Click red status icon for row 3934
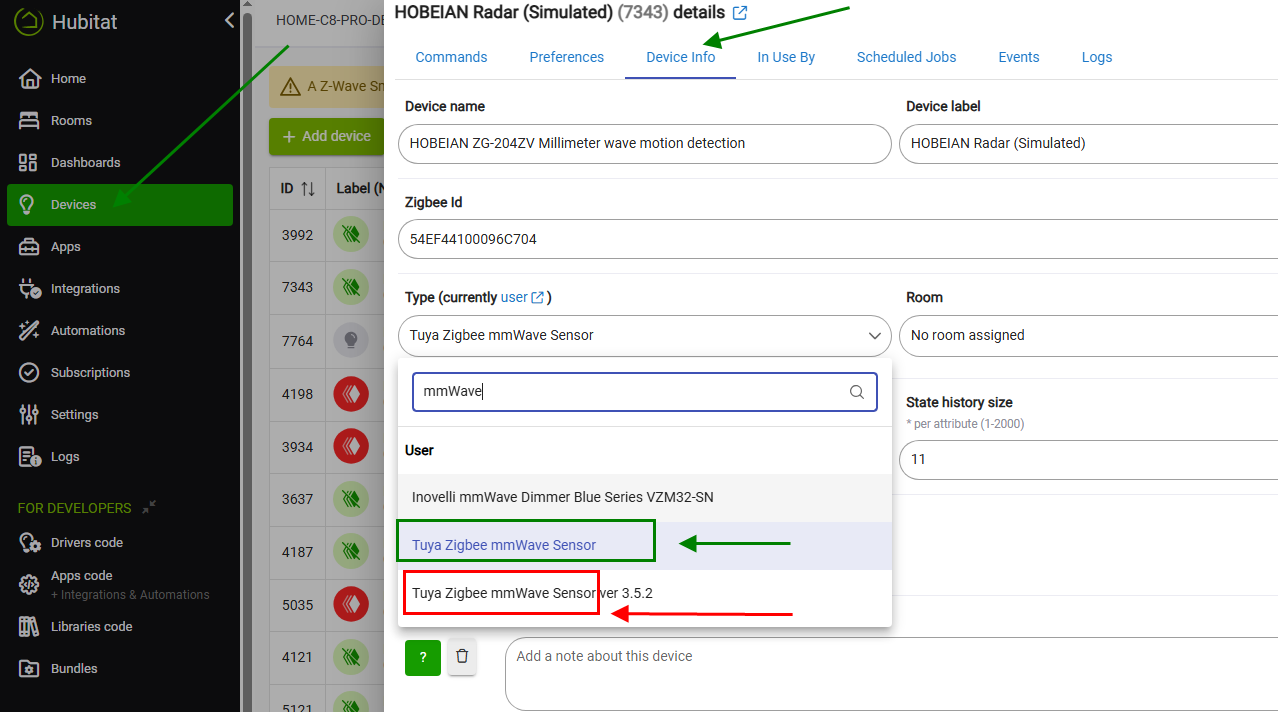Screen dimensions: 1278x712 click(x=351, y=447)
